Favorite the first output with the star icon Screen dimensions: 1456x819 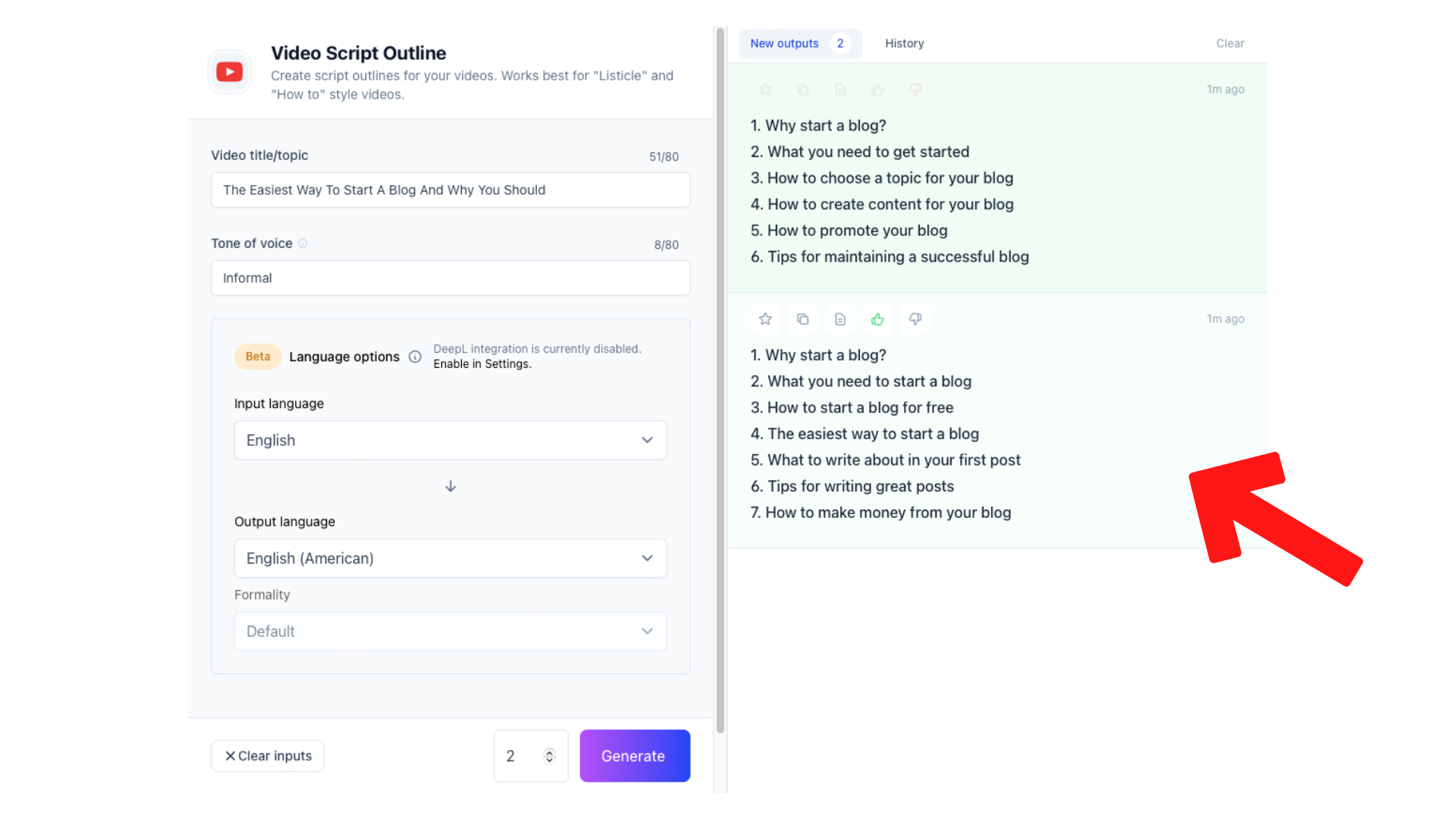pos(765,89)
